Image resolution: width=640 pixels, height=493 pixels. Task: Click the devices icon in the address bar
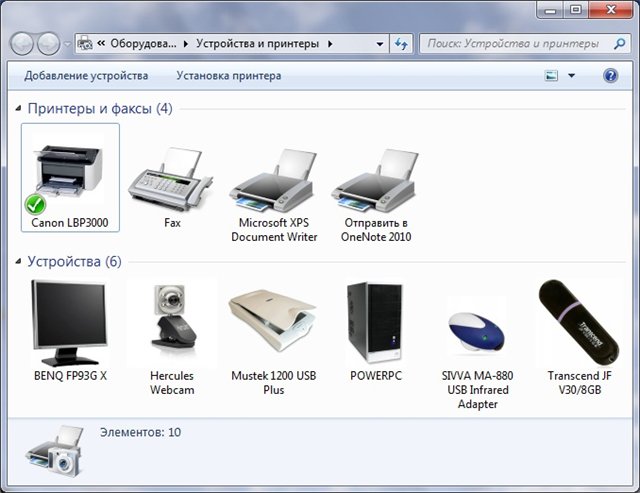(x=84, y=44)
